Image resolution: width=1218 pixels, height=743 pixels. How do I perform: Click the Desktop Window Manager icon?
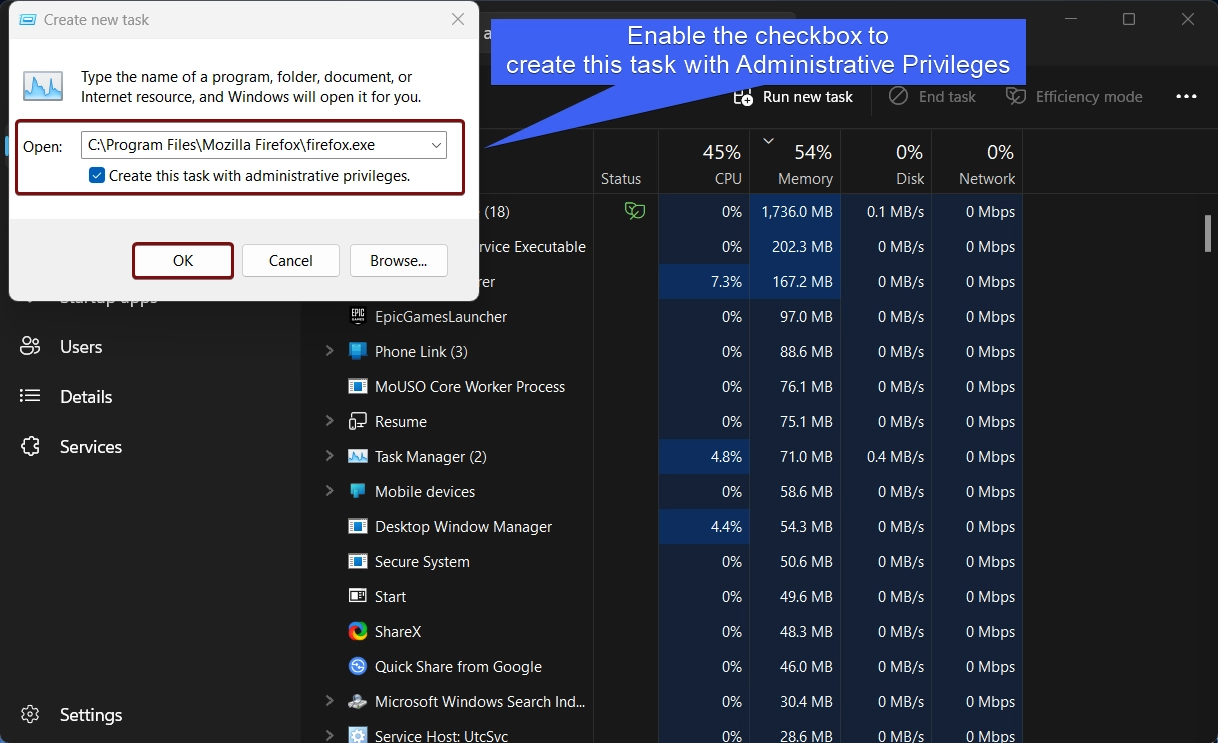(358, 526)
